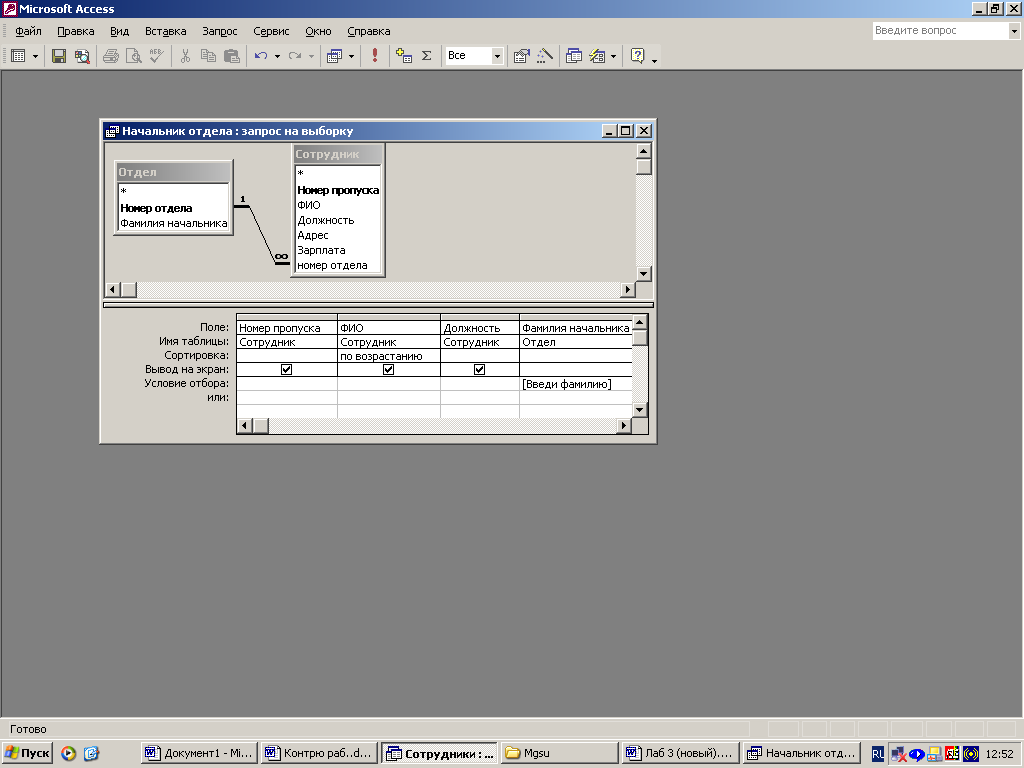This screenshot has width=1024, height=768.
Task: Open the Запрос menu
Action: [219, 31]
